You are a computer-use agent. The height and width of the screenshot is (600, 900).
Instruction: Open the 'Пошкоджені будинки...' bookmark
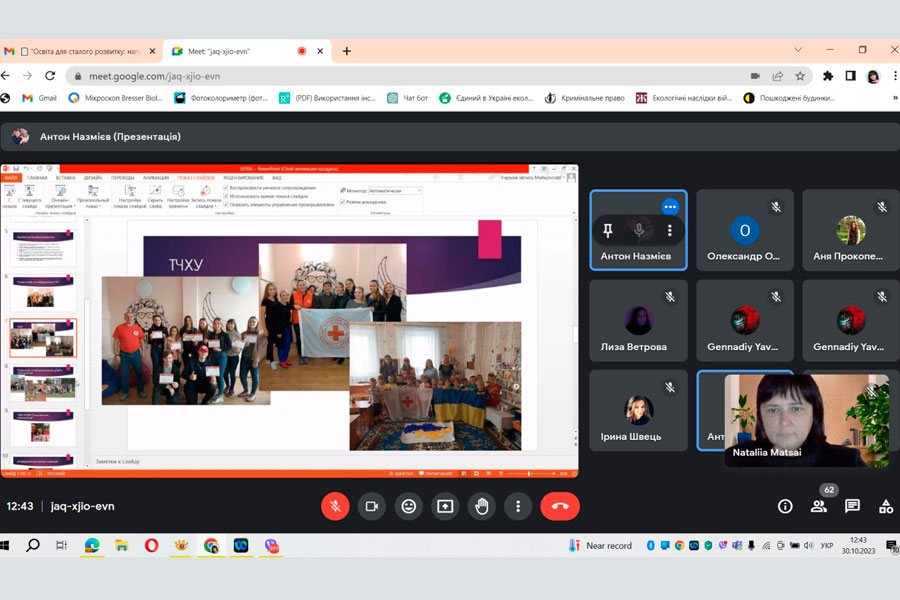pos(789,98)
